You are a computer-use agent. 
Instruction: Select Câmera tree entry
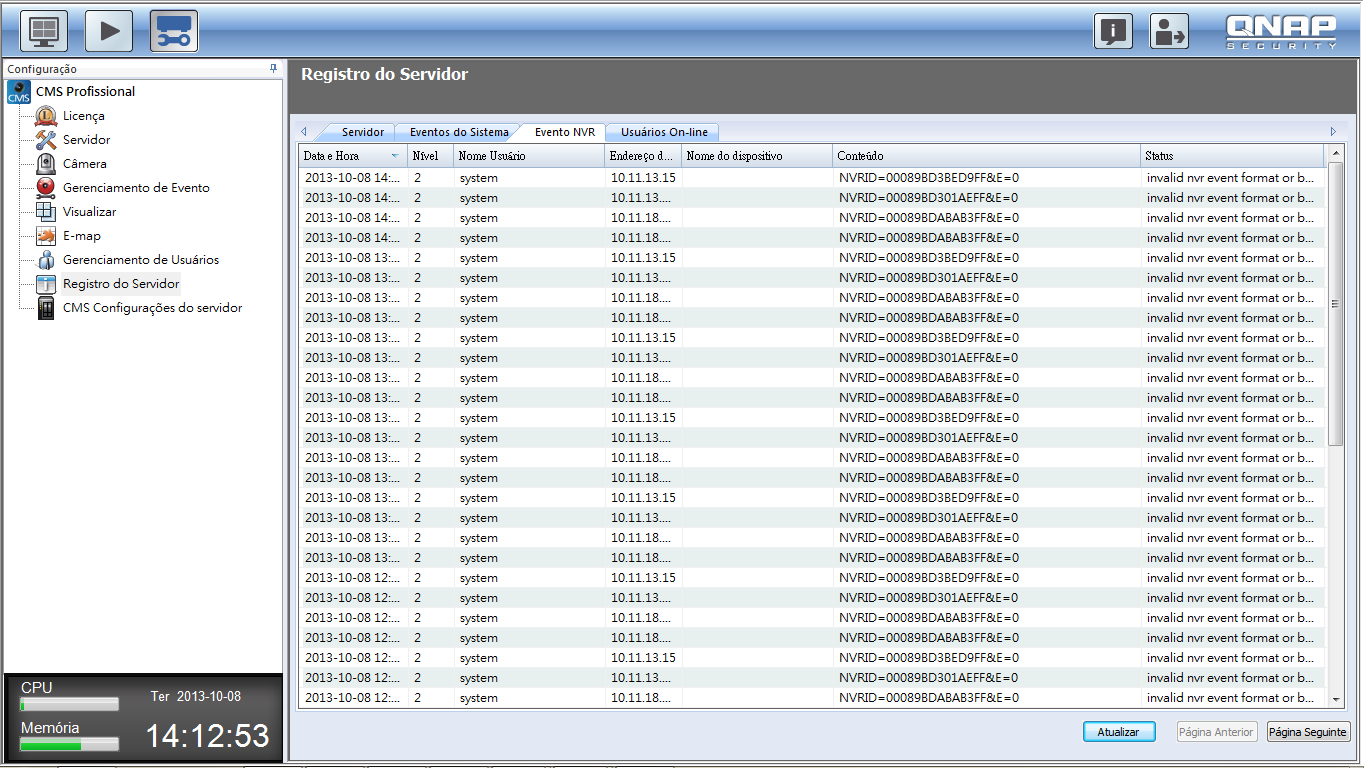[85, 164]
